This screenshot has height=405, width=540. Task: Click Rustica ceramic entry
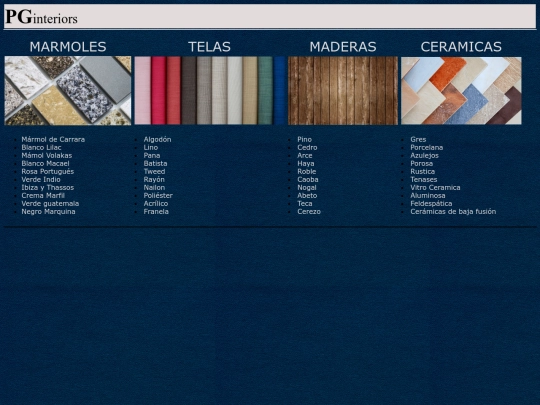point(423,172)
